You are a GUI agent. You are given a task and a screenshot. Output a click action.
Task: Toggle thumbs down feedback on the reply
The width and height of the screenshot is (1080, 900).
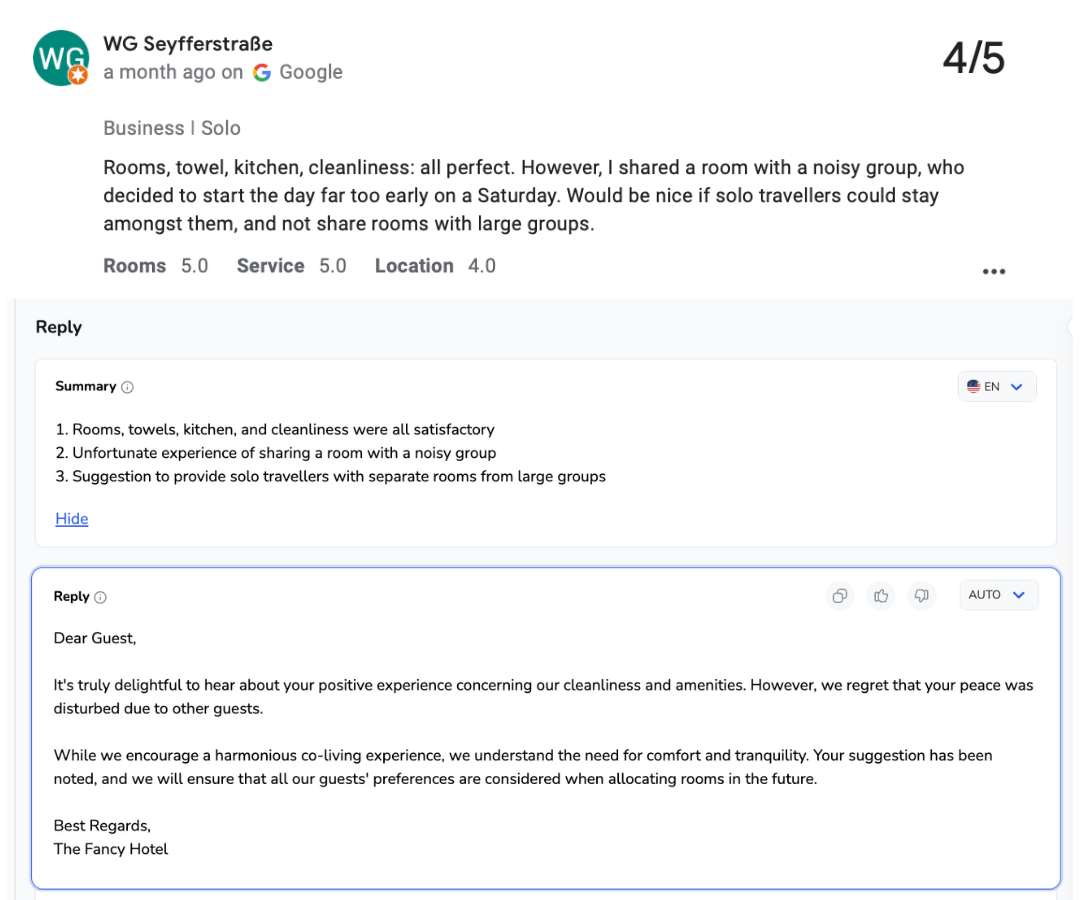(x=922, y=595)
